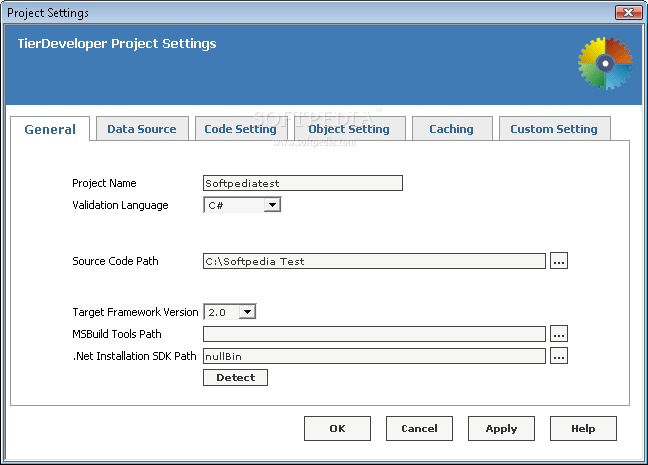Open the Caching tab
Viewport: 648px width, 465px height.
[x=452, y=129]
